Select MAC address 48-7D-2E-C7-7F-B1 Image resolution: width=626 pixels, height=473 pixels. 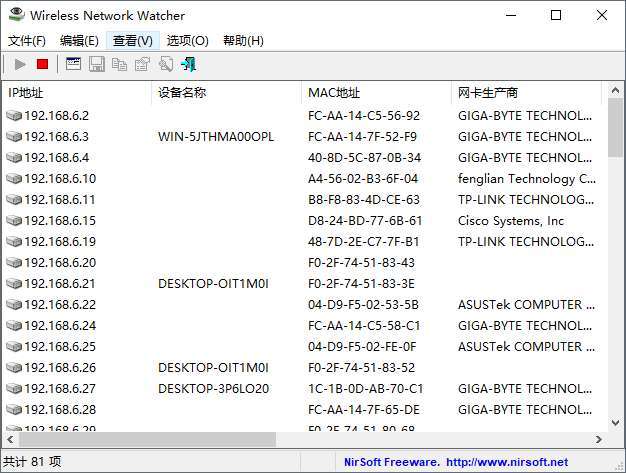[363, 242]
